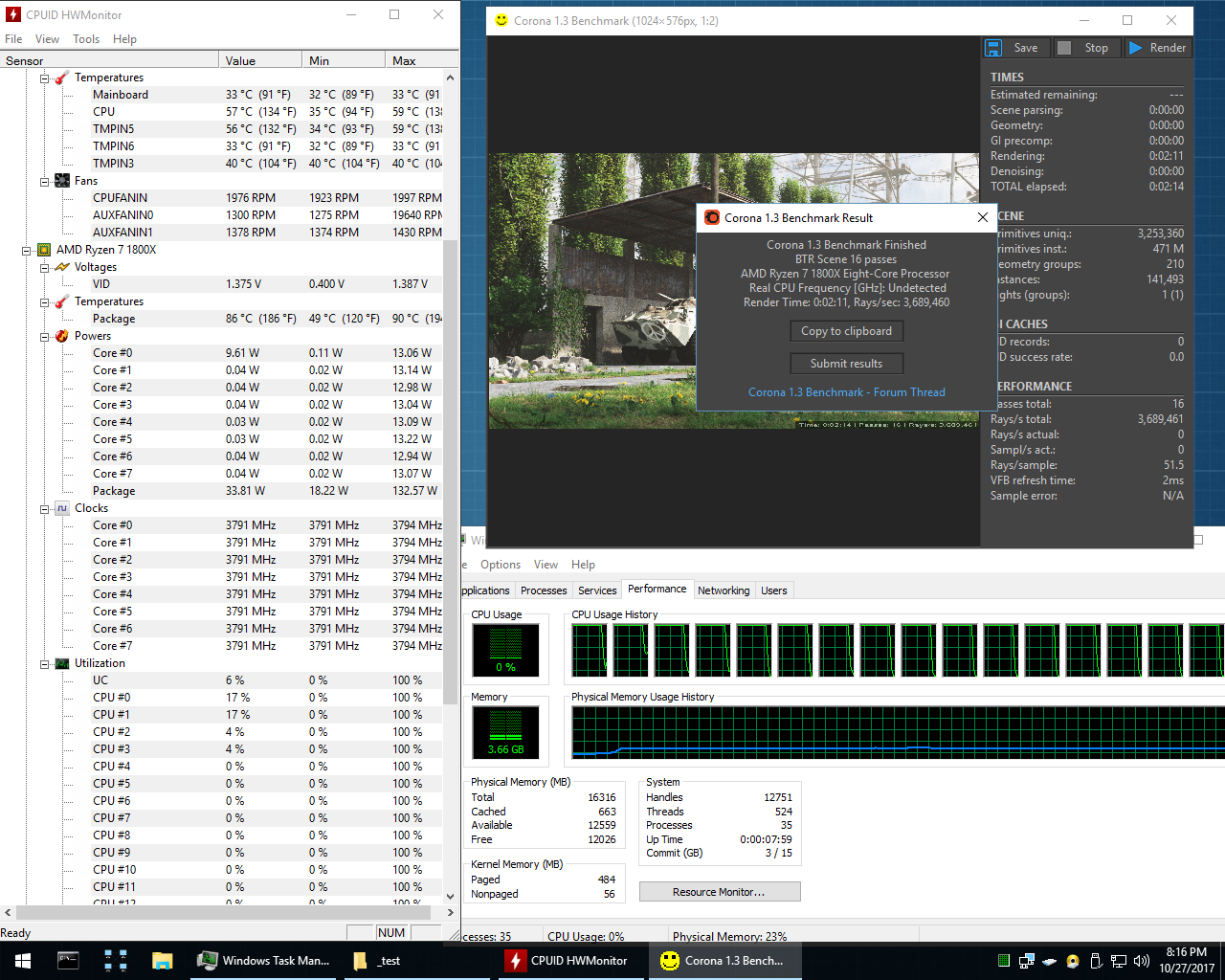Open Command Prompt from the taskbar
This screenshot has width=1225, height=980.
pyautogui.click(x=68, y=961)
